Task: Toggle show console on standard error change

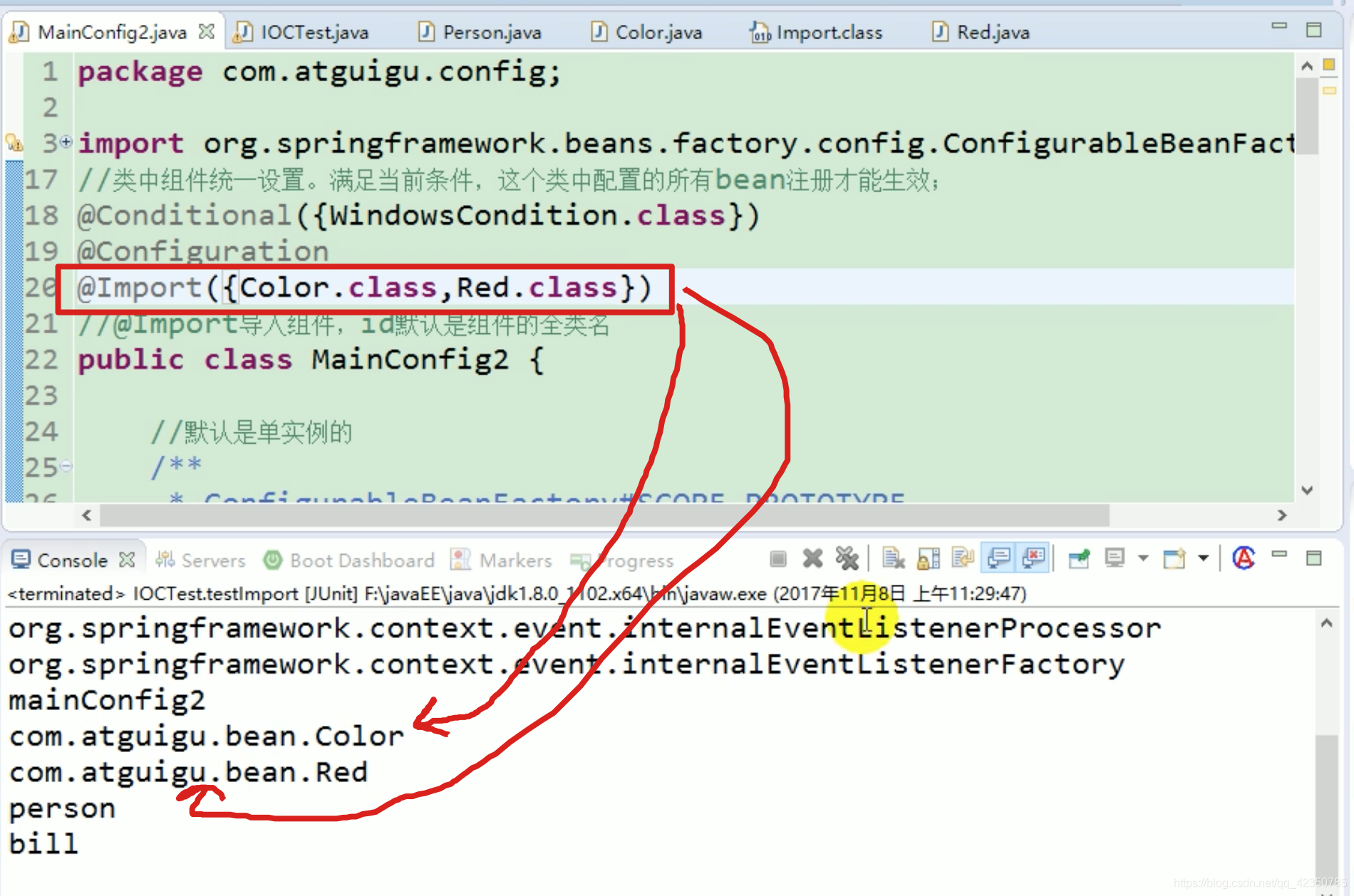Action: 1033,559
